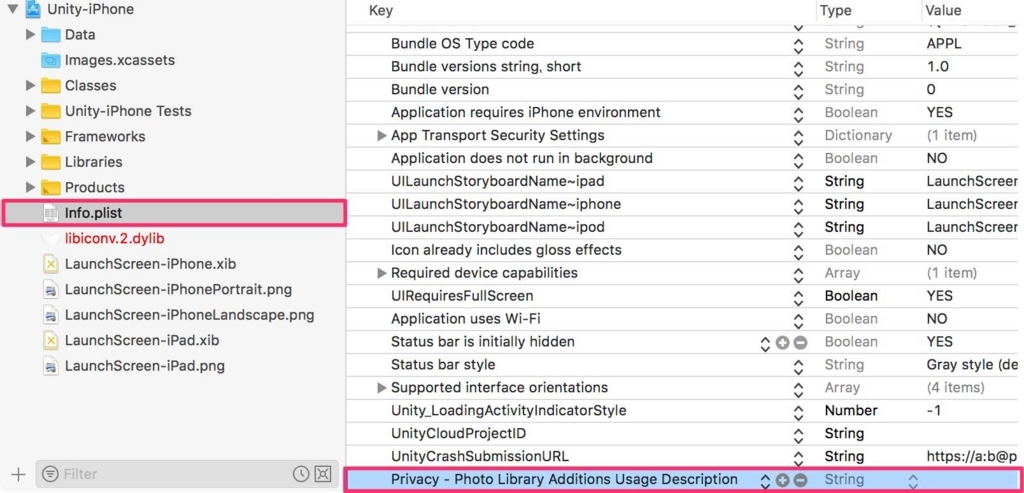The image size is (1024, 493).
Task: Select the Products folder icon
Action: click(x=50, y=187)
